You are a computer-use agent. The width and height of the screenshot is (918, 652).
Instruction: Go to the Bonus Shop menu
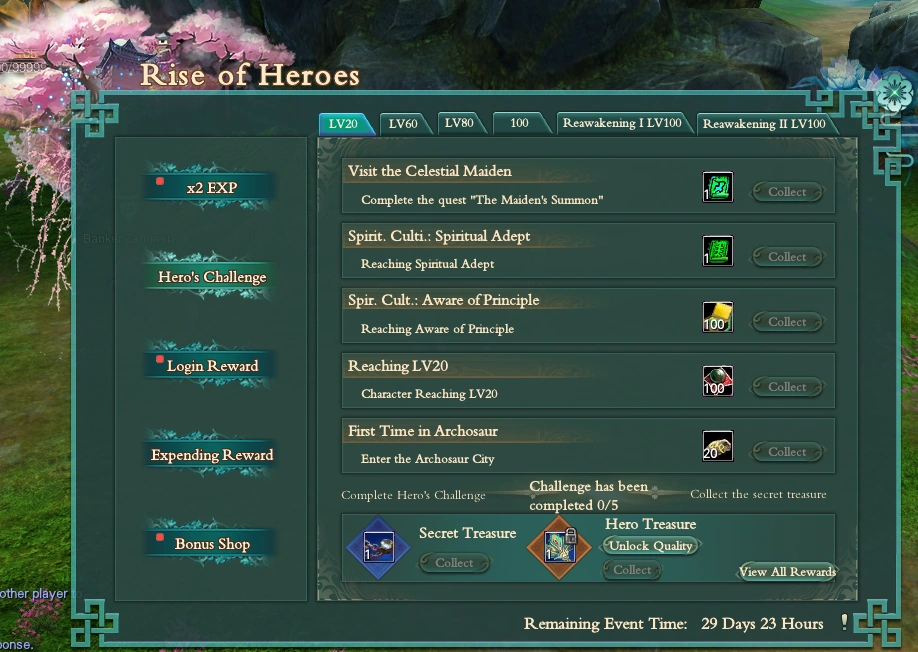pyautogui.click(x=210, y=543)
